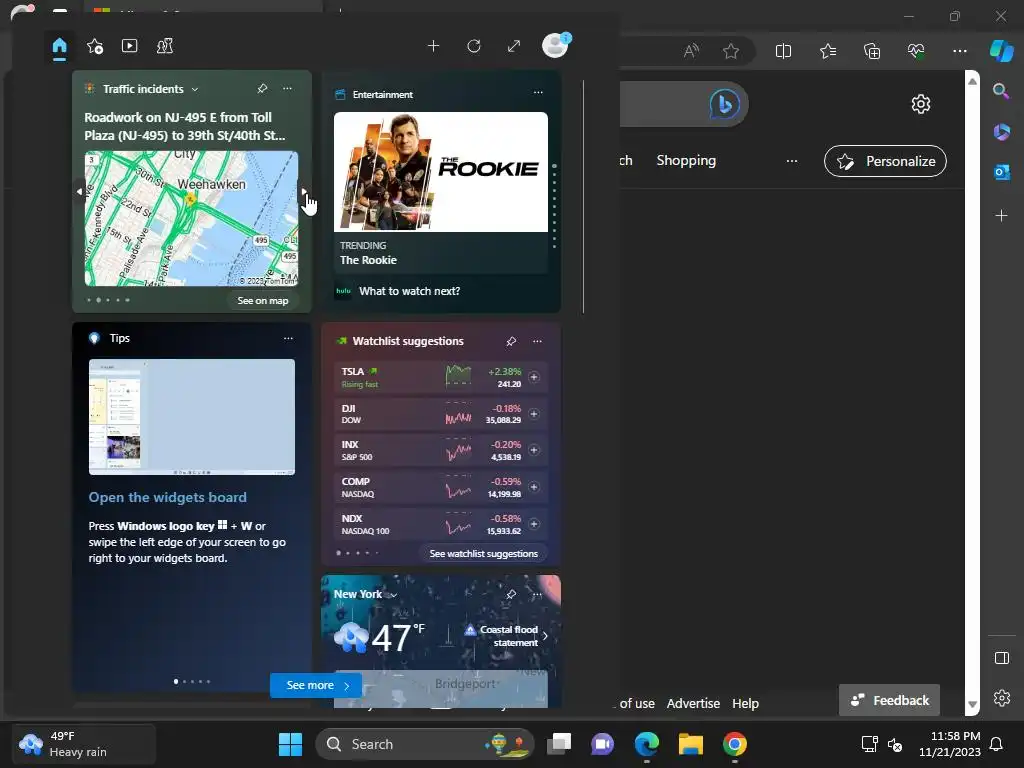Screen dimensions: 1024x768
Task: Add a widget with the plus icon
Action: (x=433, y=46)
